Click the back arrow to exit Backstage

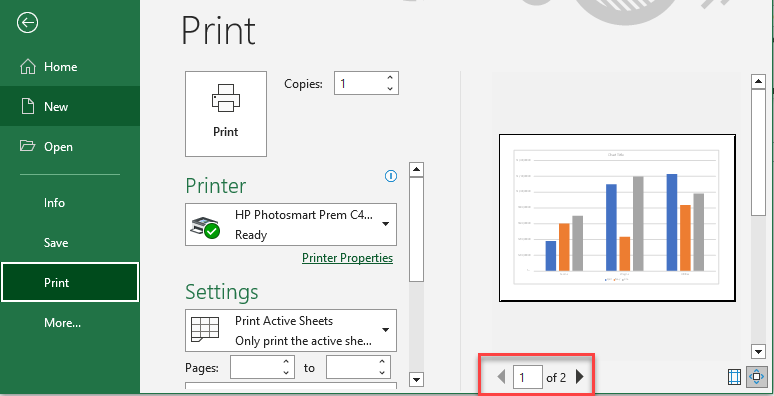click(x=27, y=23)
